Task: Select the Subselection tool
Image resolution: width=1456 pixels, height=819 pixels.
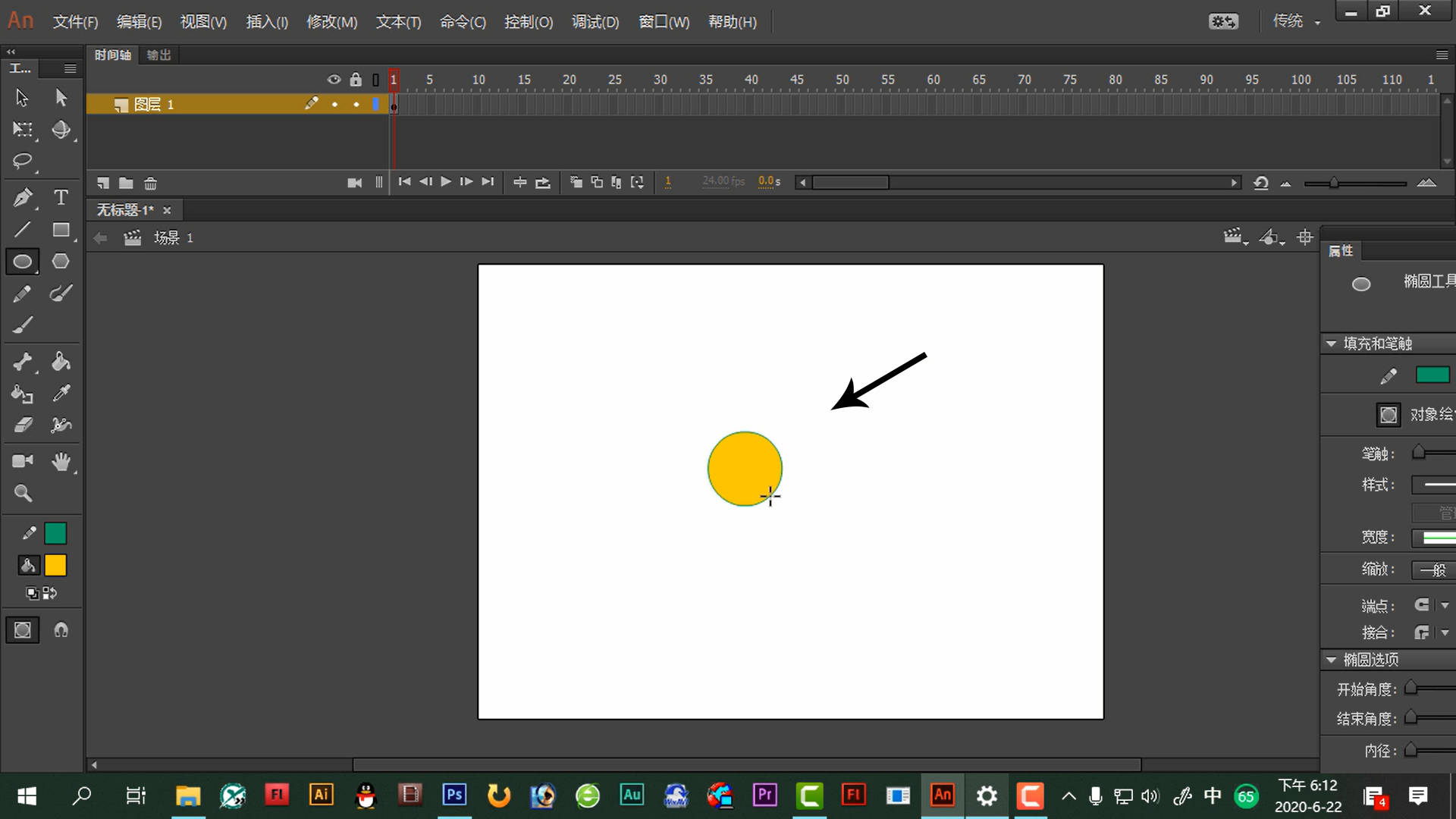Action: coord(61,98)
